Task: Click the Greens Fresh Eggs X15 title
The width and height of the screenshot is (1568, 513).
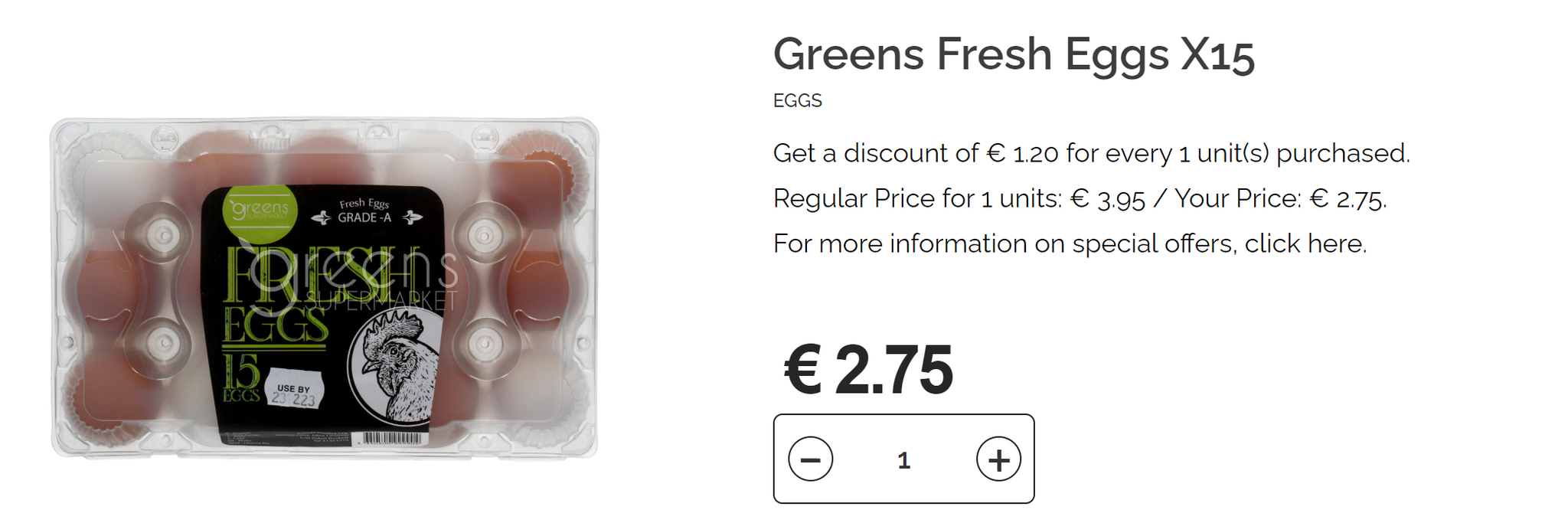Action: [1013, 54]
